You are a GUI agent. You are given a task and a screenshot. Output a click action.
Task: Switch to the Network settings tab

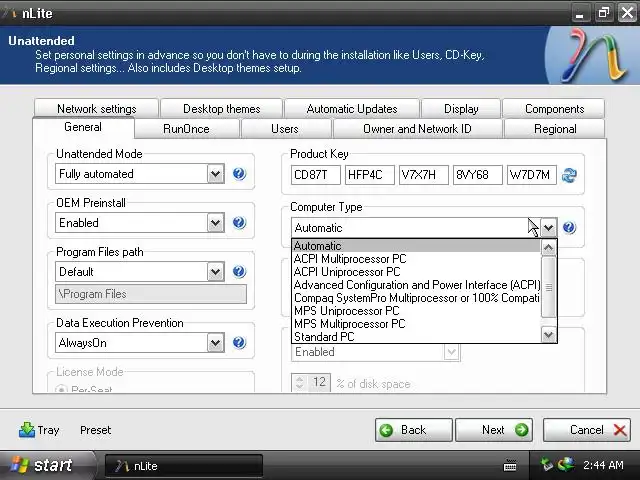tap(97, 109)
